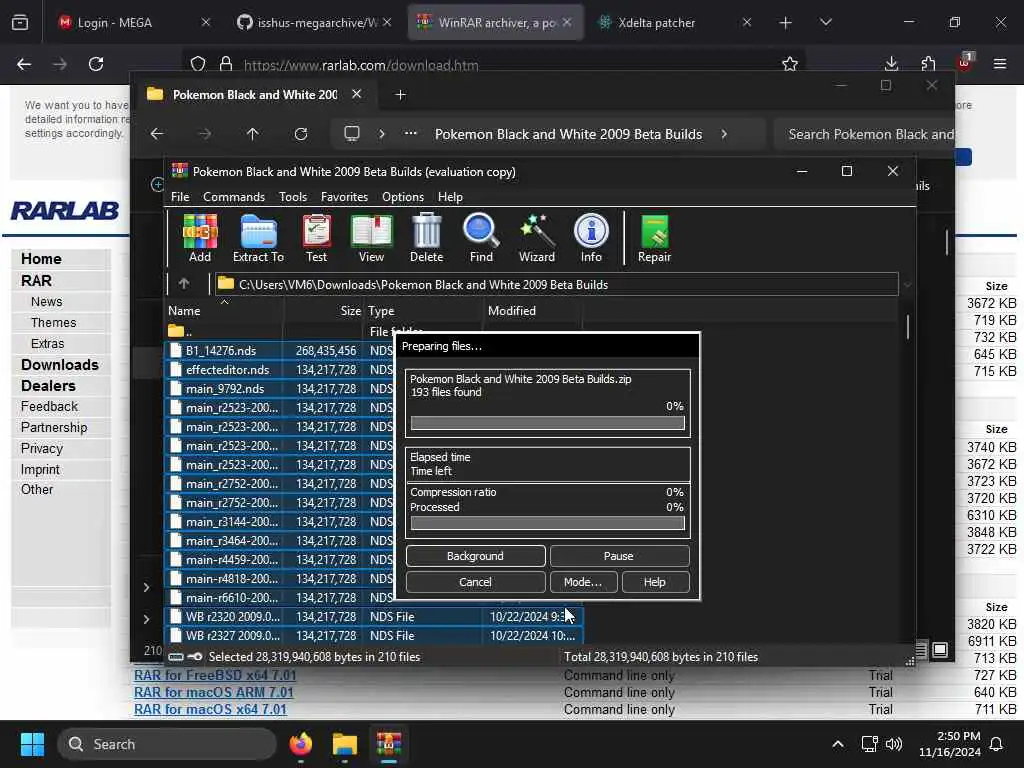This screenshot has width=1024, height=768.
Task: Click File Explorer up arrow
Action: coord(253,134)
